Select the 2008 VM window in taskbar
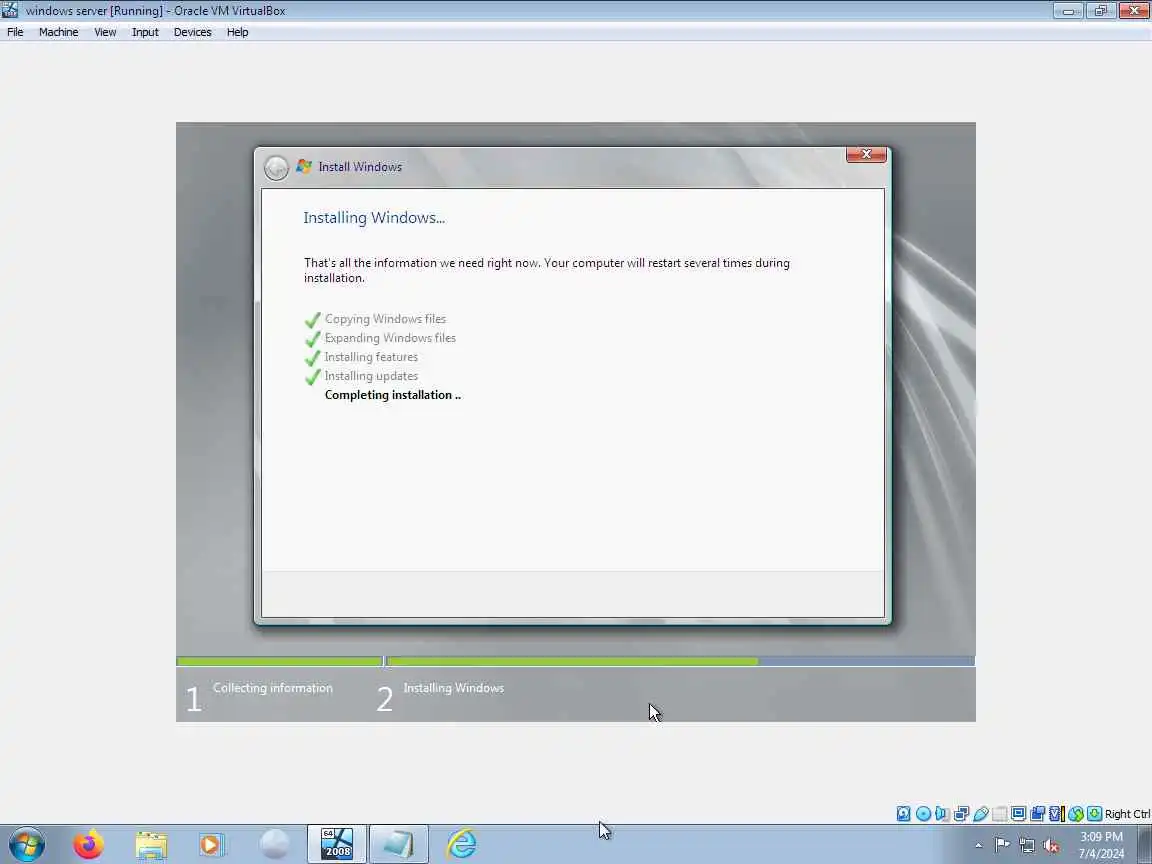The image size is (1152, 864). (336, 844)
